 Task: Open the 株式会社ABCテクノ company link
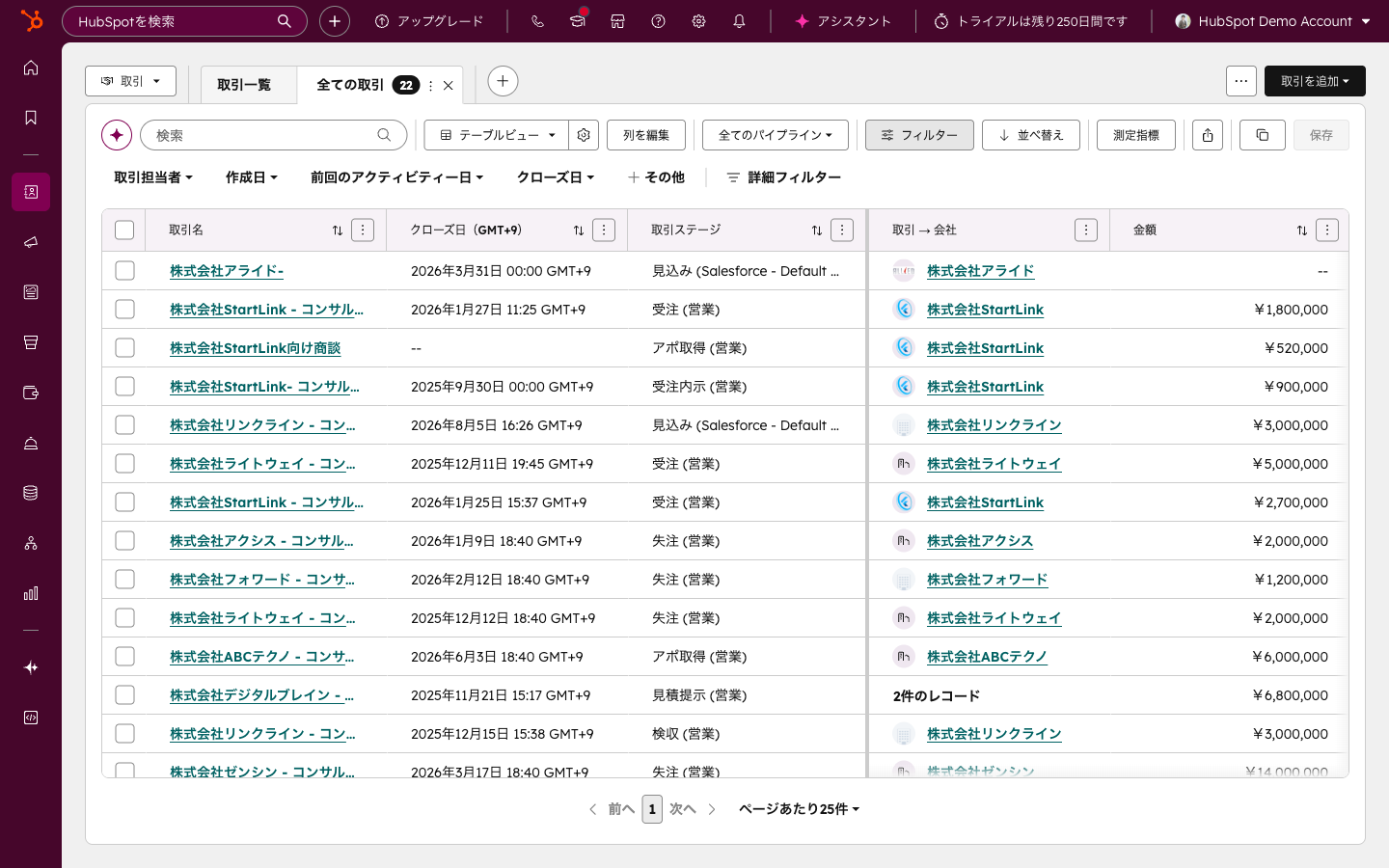click(x=986, y=657)
